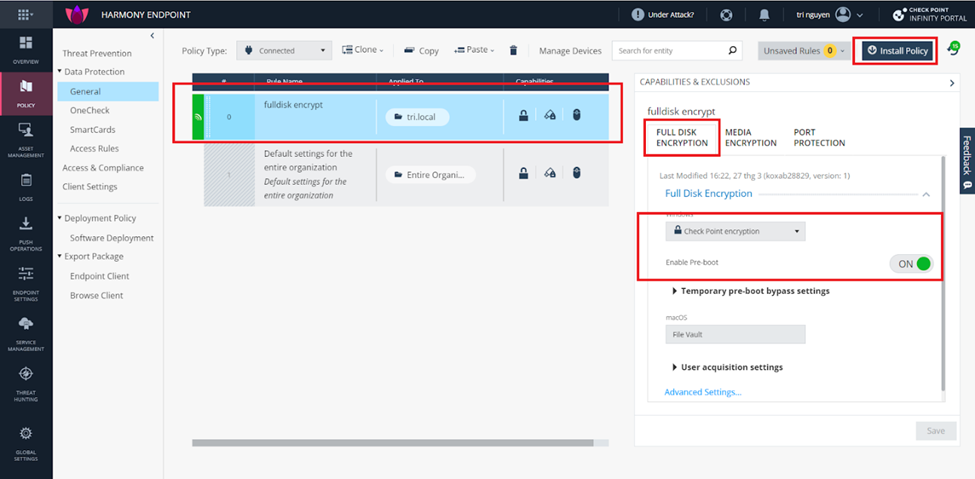
Task: Collapse the Capabilities & Exclusions panel arrow
Action: tap(952, 83)
